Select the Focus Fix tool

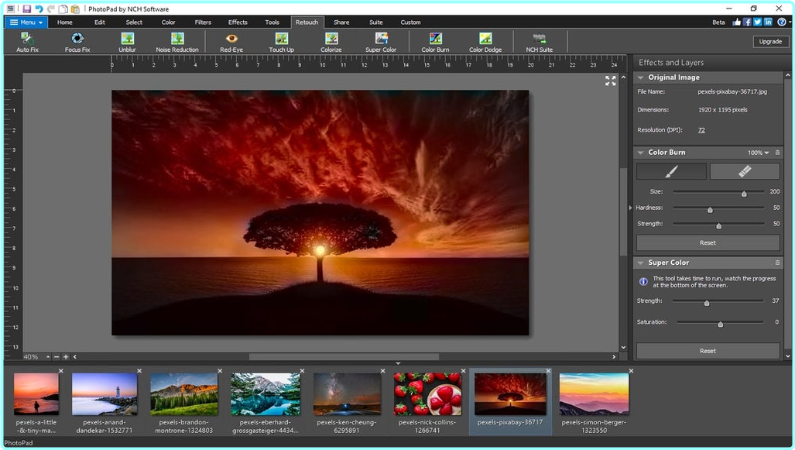(77, 42)
